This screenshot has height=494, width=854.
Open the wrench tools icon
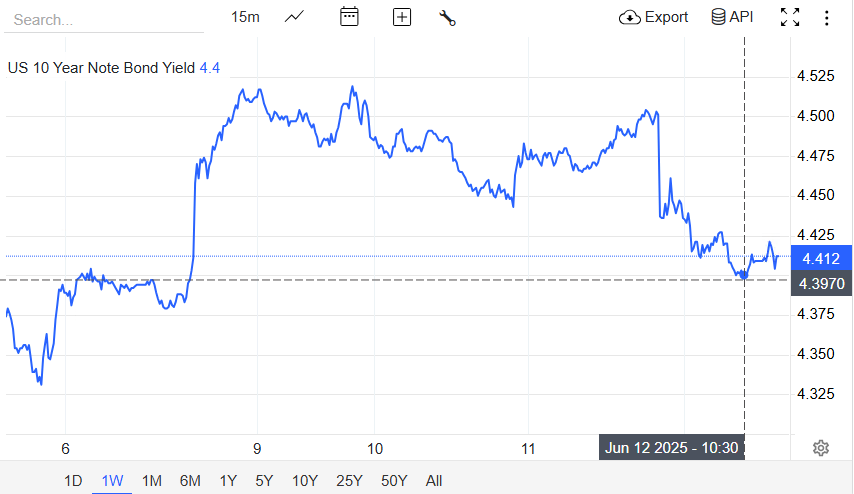tap(447, 17)
